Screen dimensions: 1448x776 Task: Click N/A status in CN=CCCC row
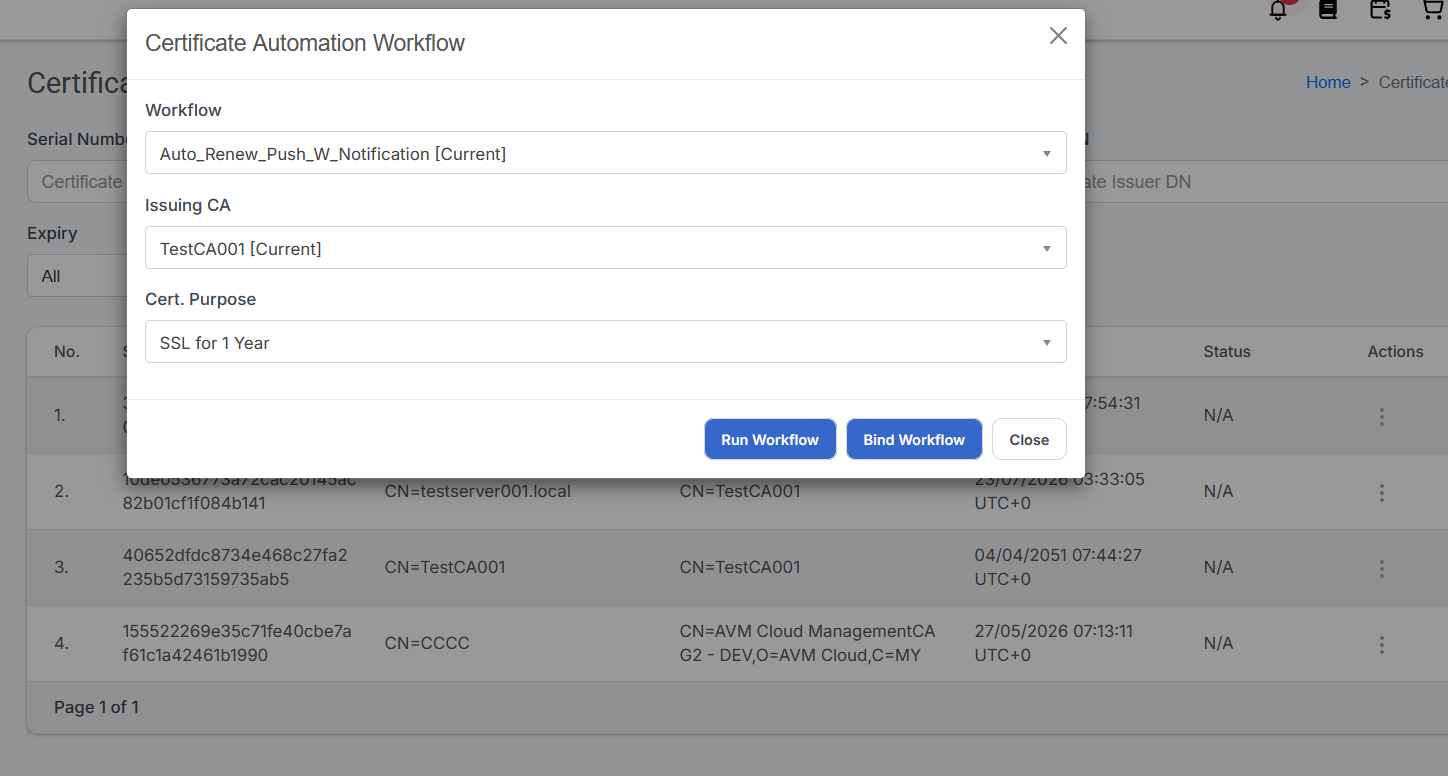point(1218,643)
